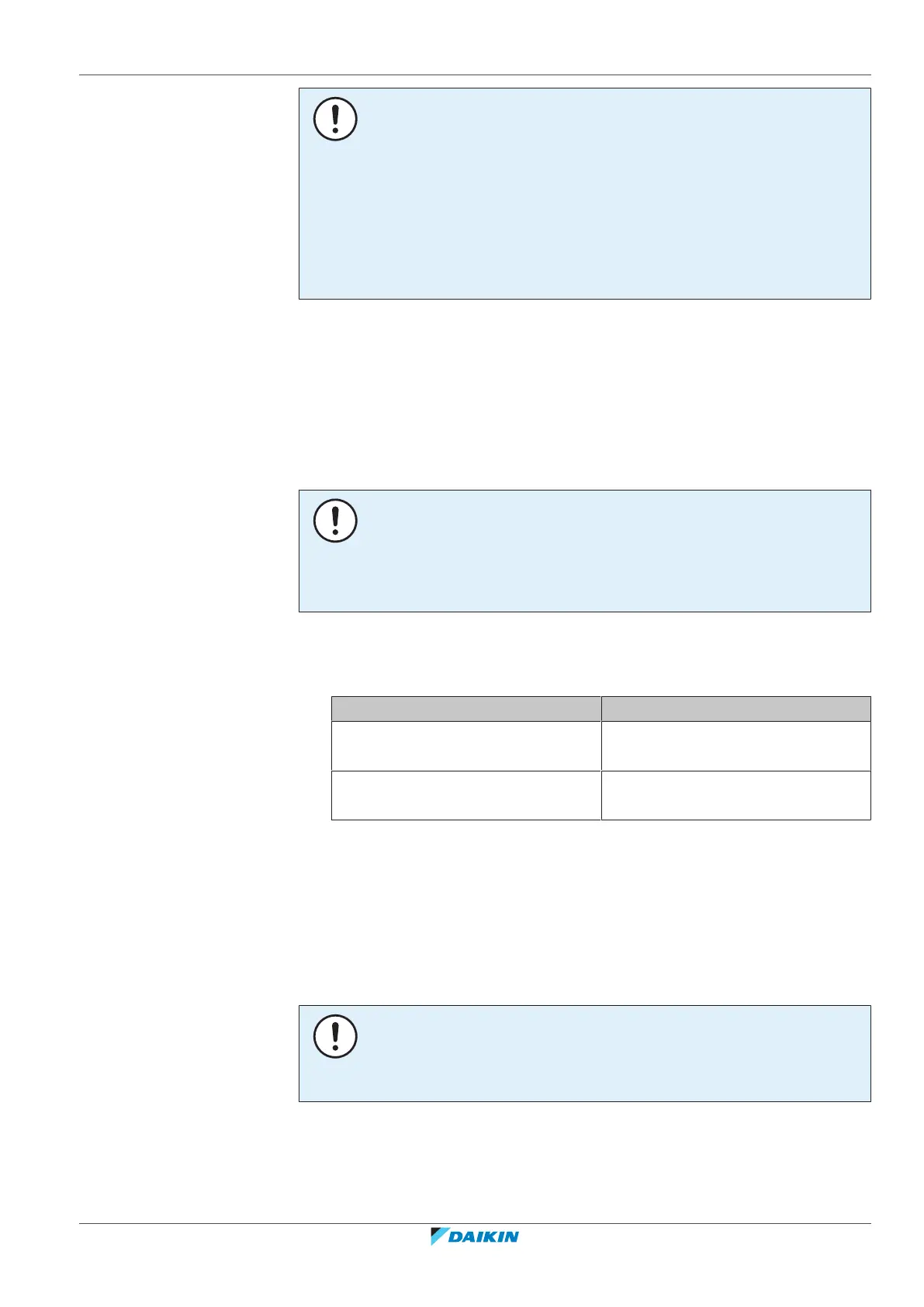Click the first row right table cell

[735, 746]
